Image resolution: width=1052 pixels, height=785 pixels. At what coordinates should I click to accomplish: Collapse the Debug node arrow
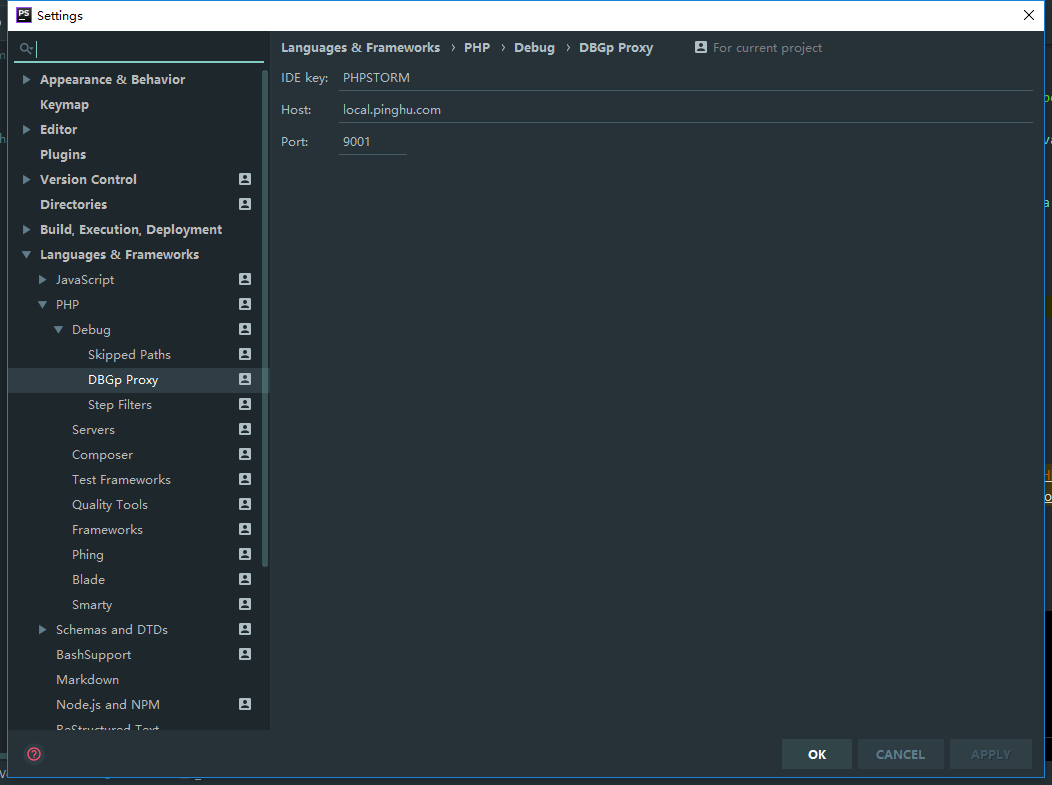click(x=58, y=329)
